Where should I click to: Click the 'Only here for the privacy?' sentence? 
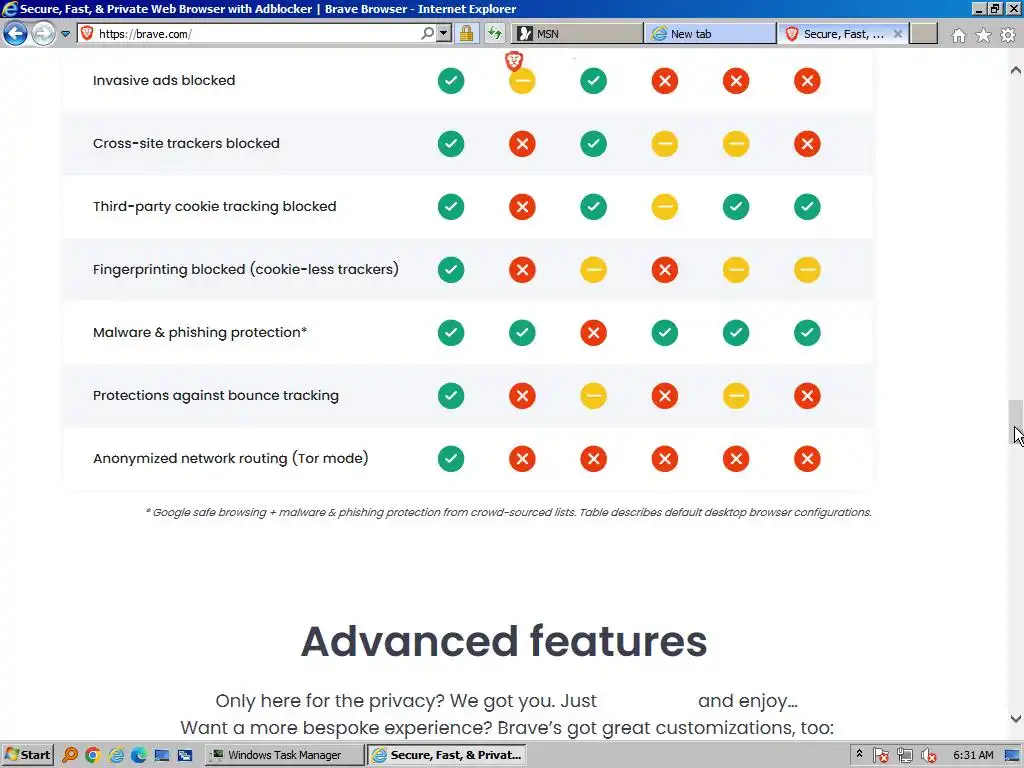pos(330,701)
